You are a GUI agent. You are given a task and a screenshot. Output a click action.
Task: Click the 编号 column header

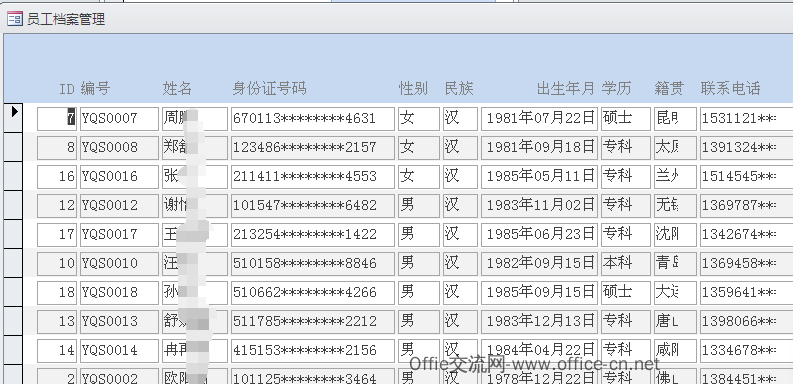95,89
